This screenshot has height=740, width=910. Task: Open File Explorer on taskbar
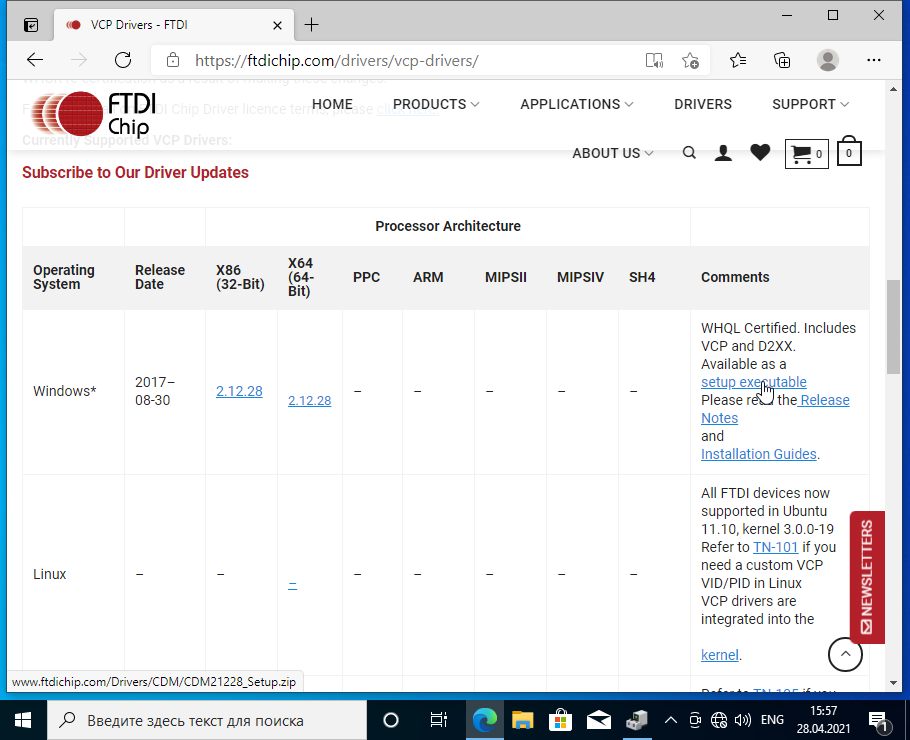pyautogui.click(x=522, y=720)
